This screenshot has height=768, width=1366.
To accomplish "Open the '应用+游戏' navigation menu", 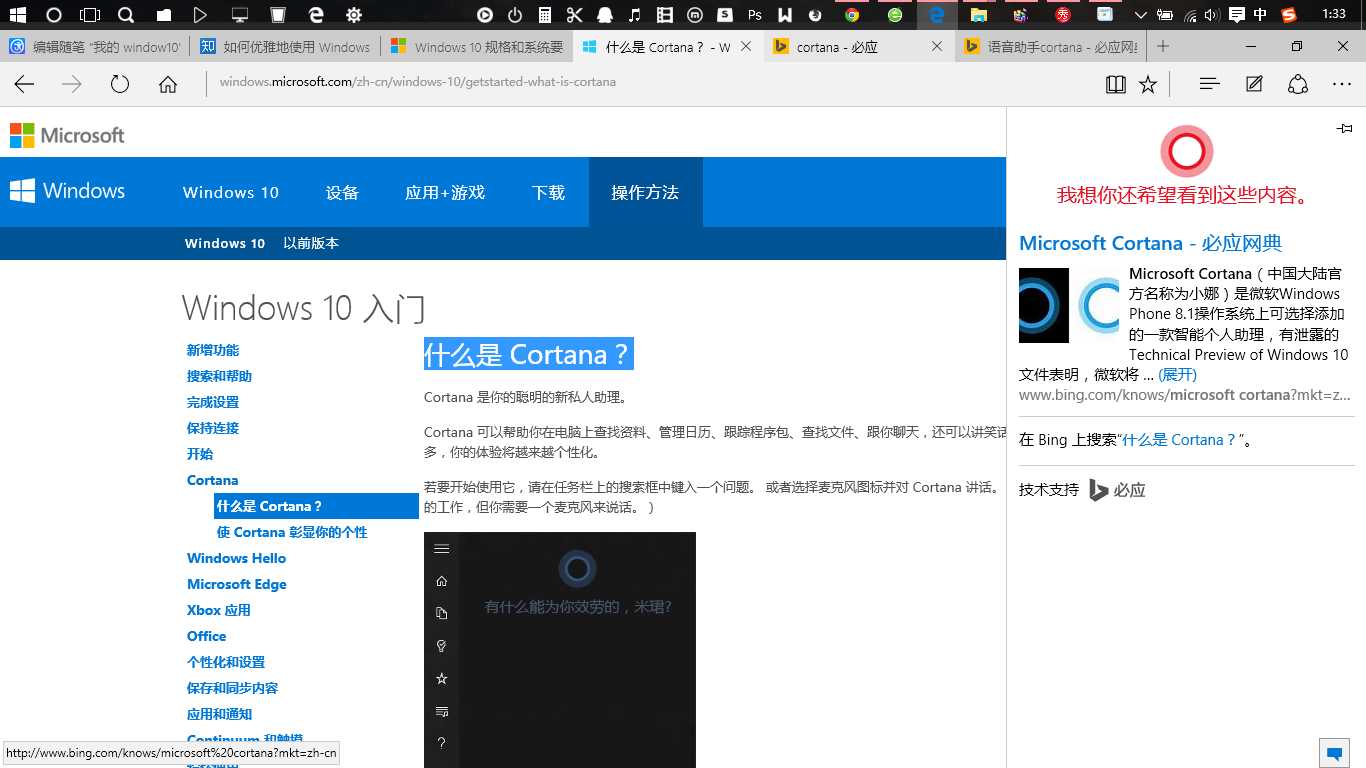I will (x=445, y=192).
